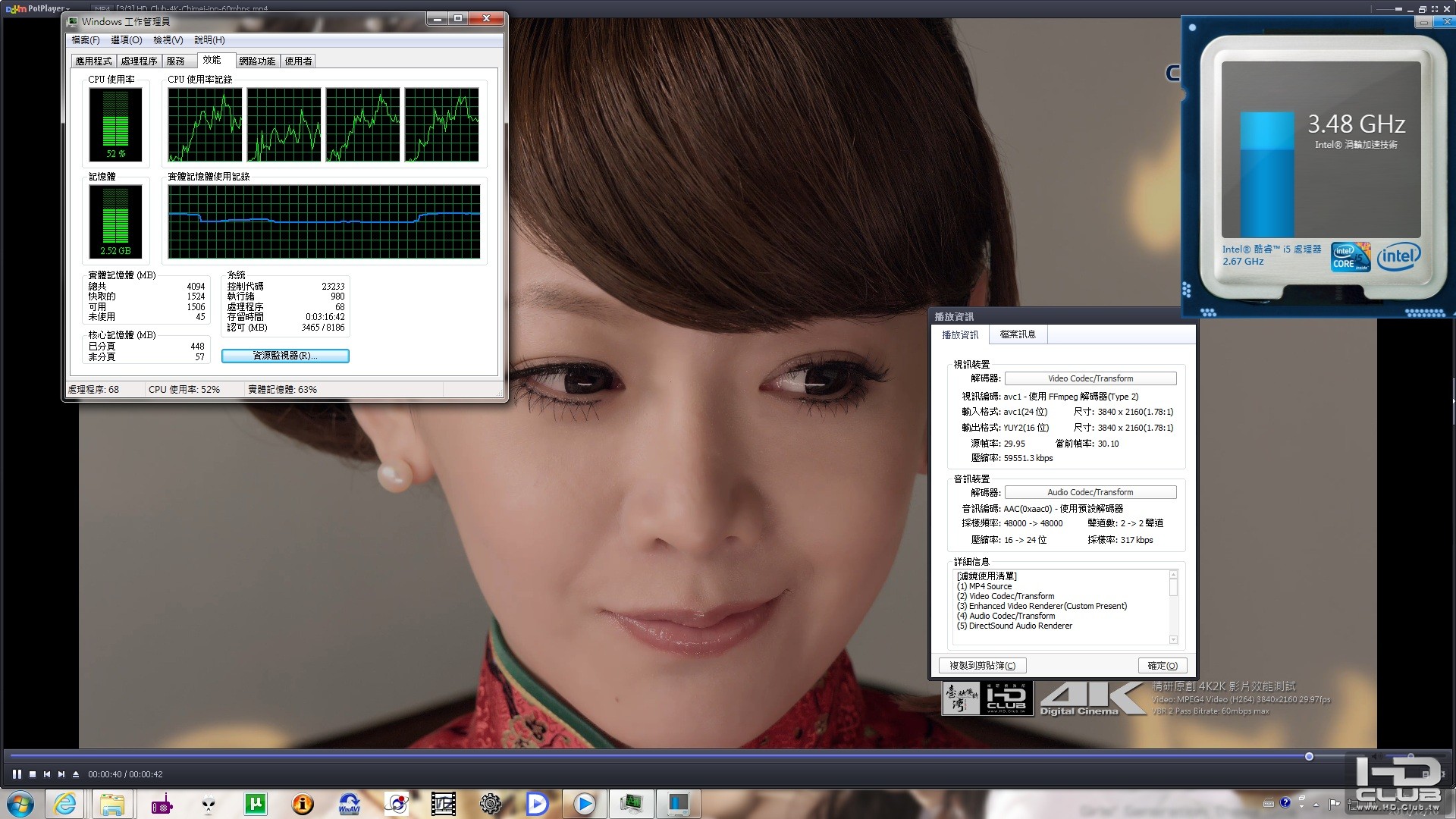This screenshot has width=1456, height=819.
Task: Switch to the 處理程序 tab
Action: [139, 61]
